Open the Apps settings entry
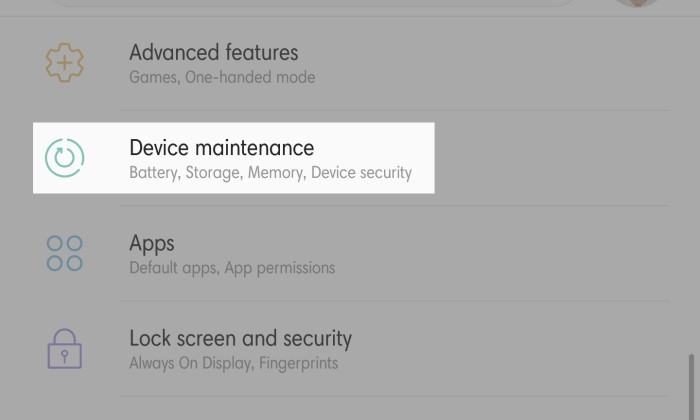Image resolution: width=700 pixels, height=420 pixels. coord(350,253)
